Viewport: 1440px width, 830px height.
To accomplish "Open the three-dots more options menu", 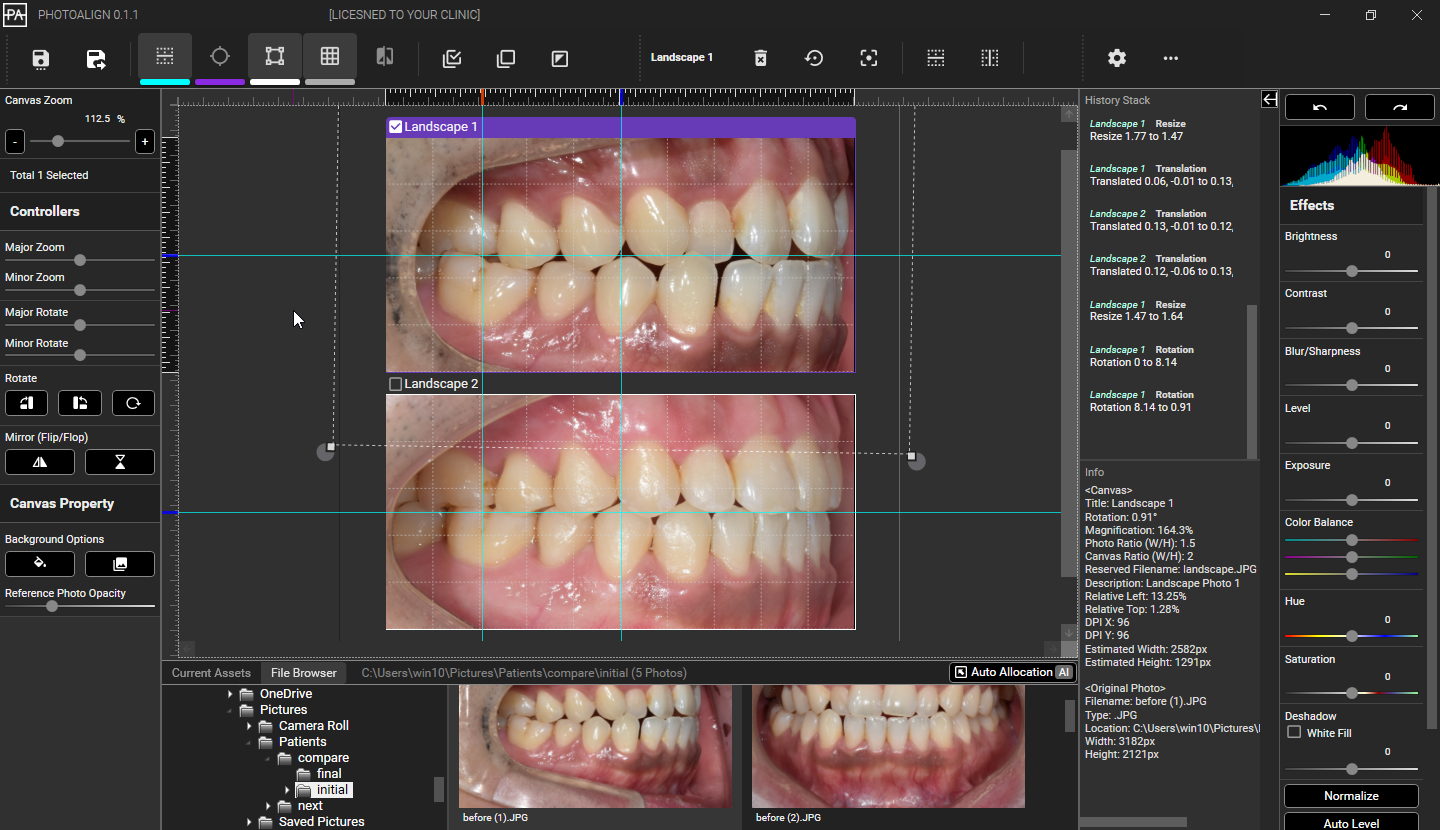I will pos(1171,58).
